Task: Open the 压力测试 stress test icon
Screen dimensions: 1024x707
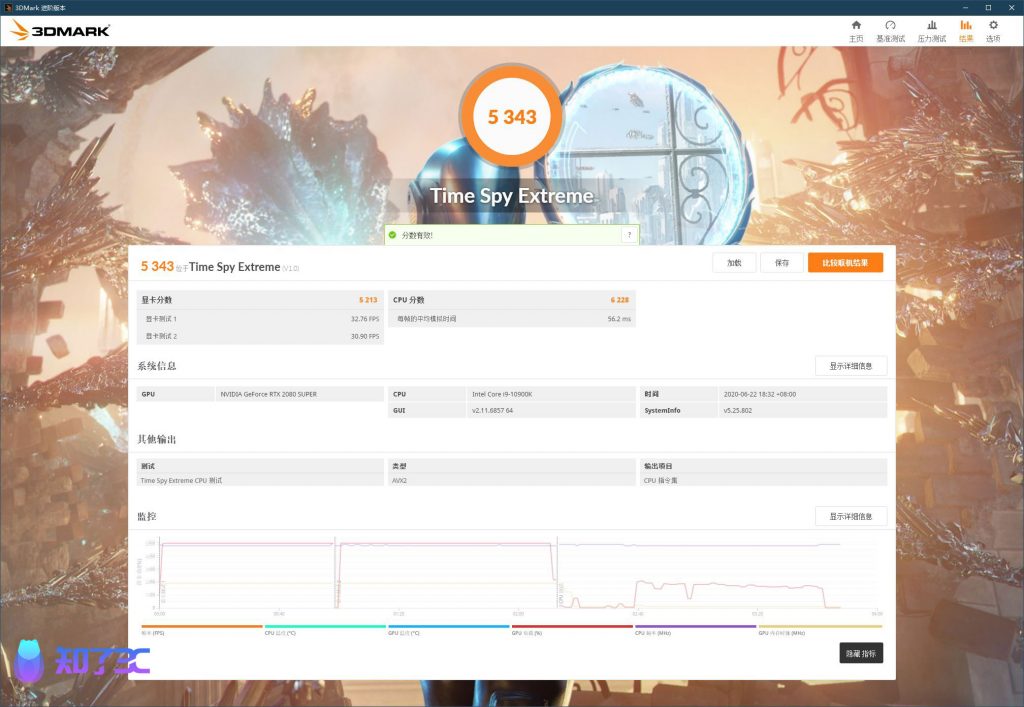Action: click(932, 31)
